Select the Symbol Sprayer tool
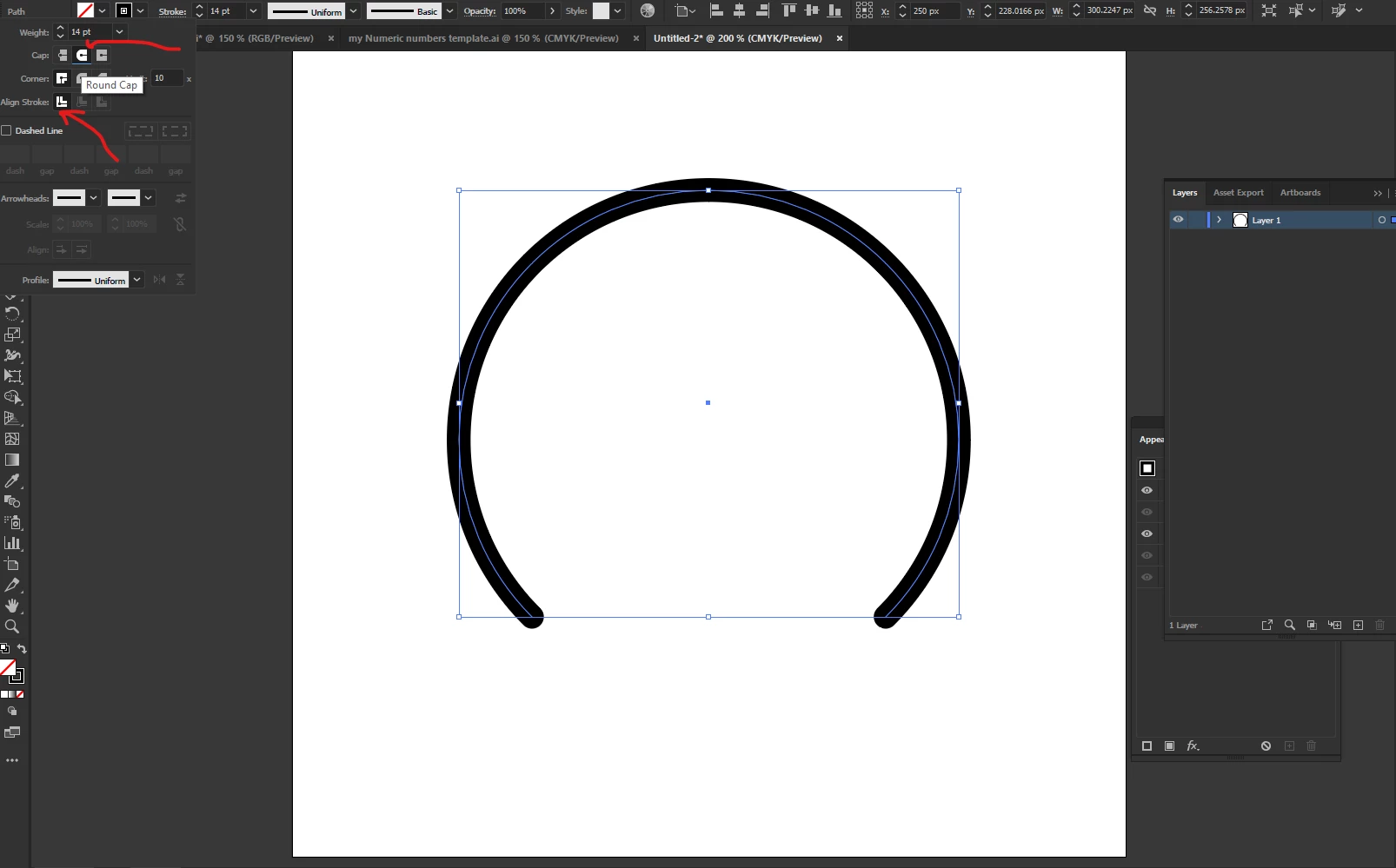The image size is (1396, 868). (x=12, y=522)
